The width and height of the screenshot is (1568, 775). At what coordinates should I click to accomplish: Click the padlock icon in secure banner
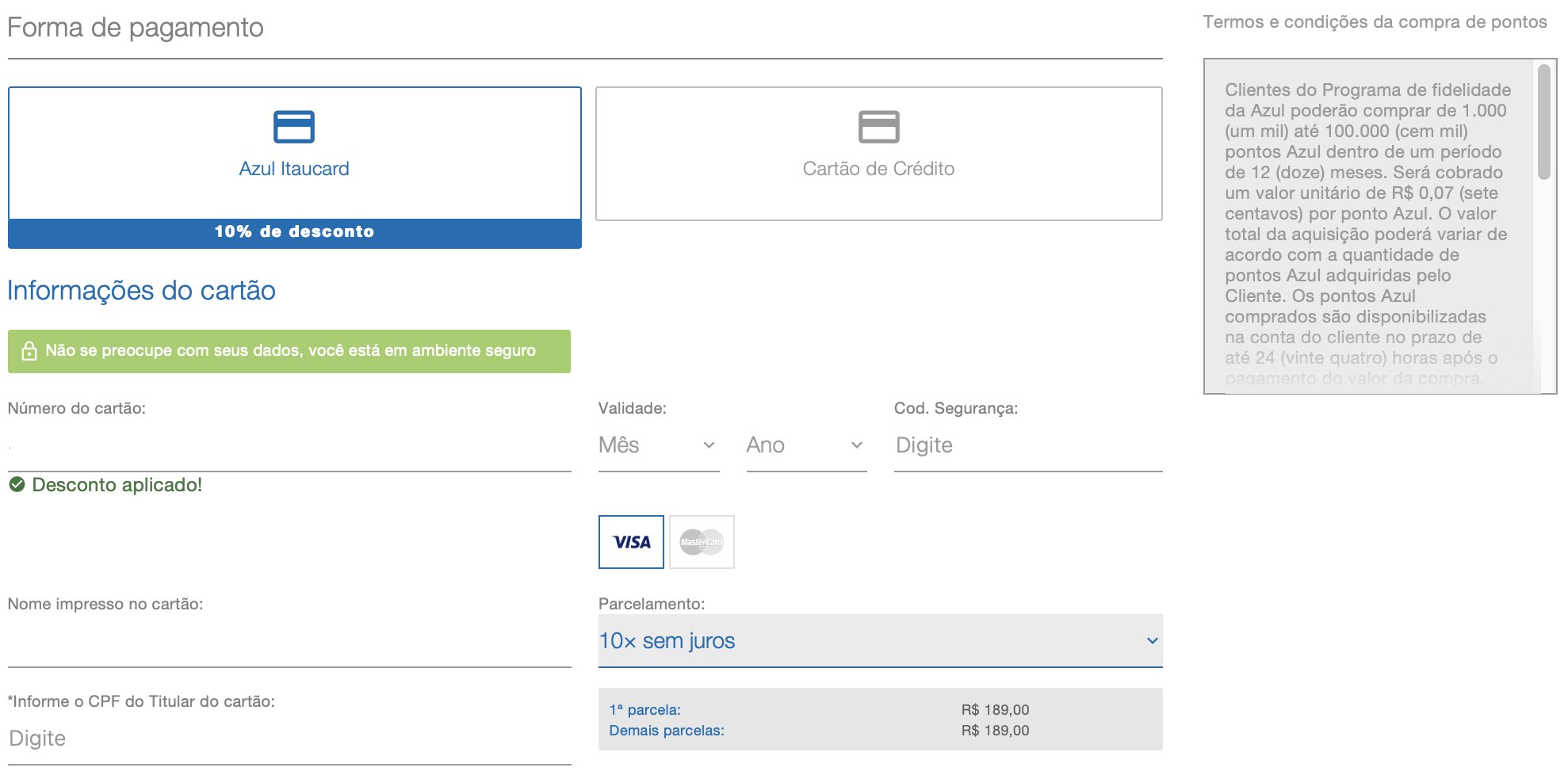[29, 351]
